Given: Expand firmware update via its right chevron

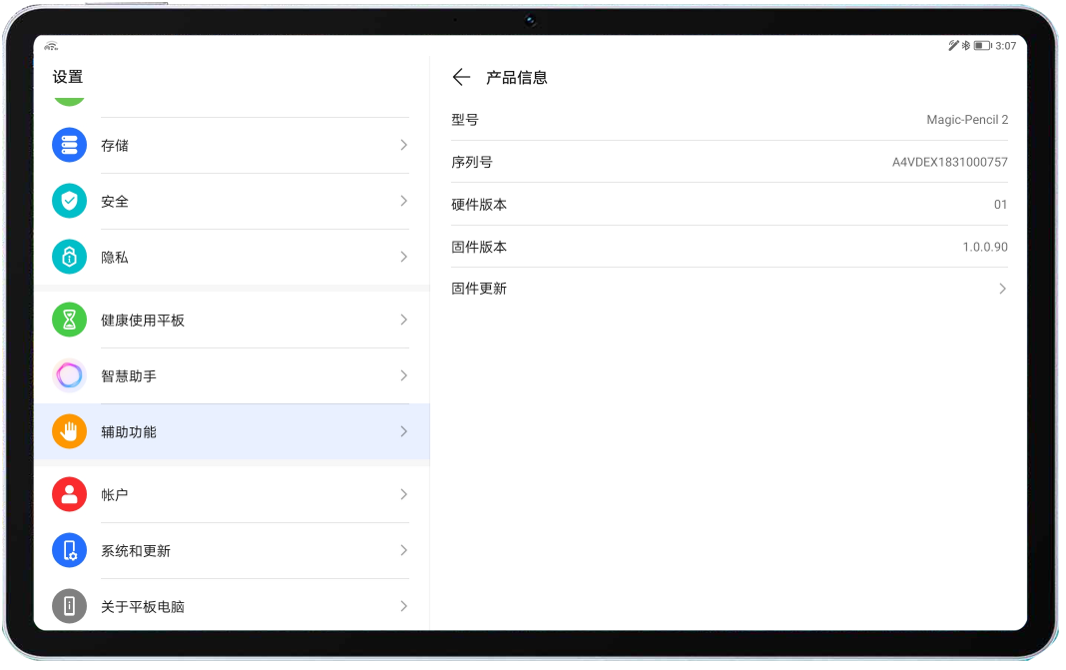Looking at the screenshot, I should pos(1002,289).
